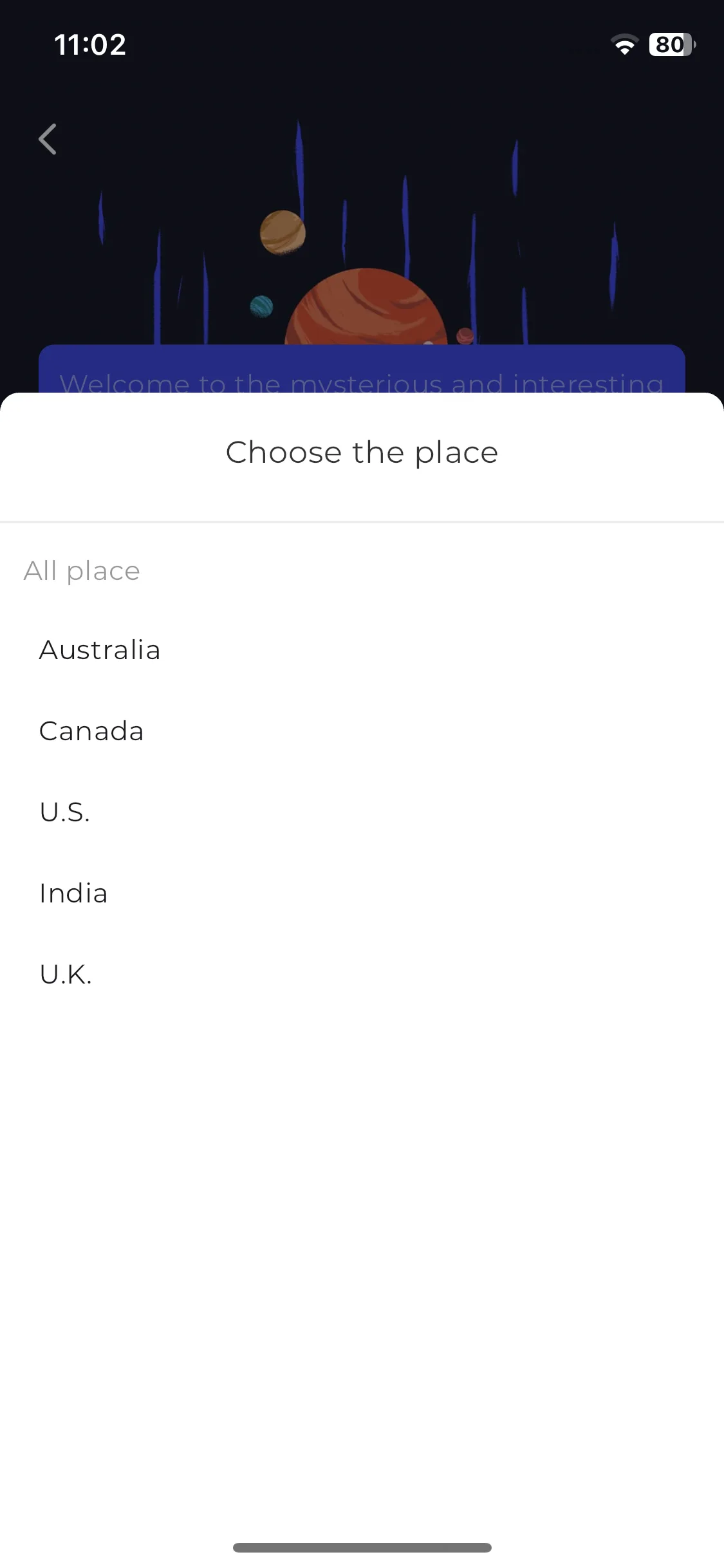
Task: Tap the blue Welcome message banner
Action: tap(362, 369)
